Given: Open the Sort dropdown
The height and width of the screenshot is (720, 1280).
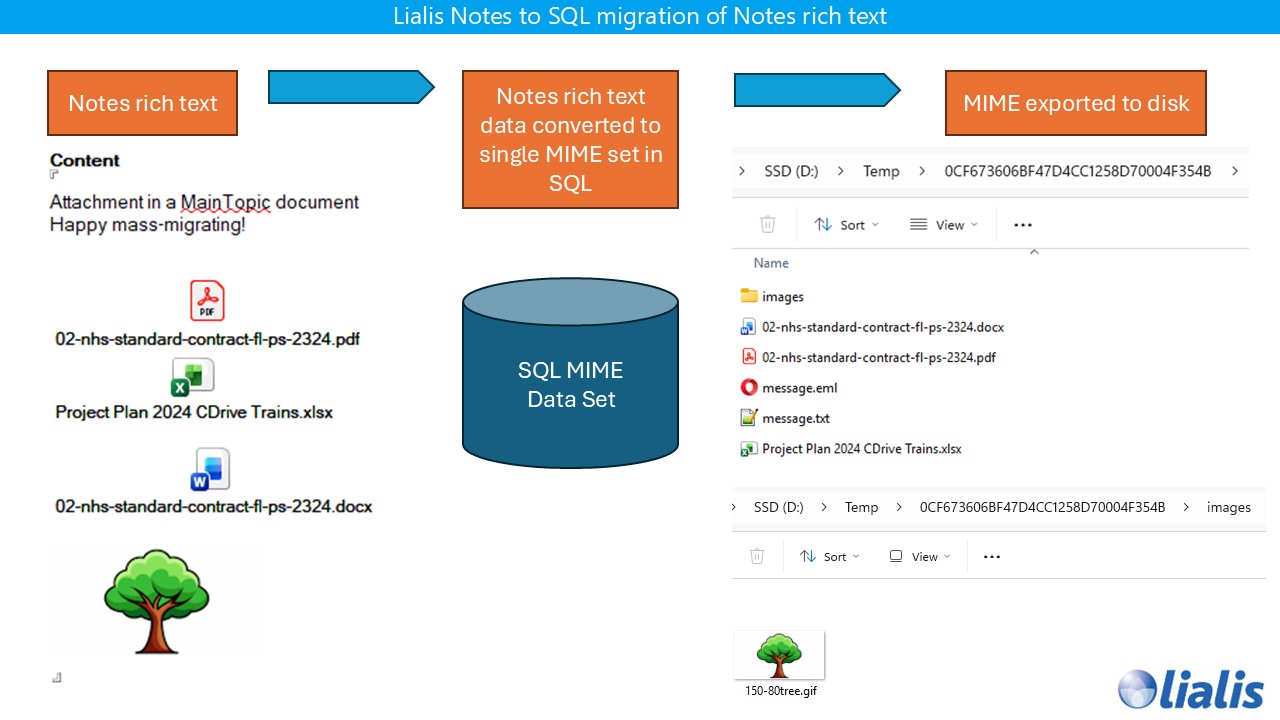Looking at the screenshot, I should tap(846, 224).
